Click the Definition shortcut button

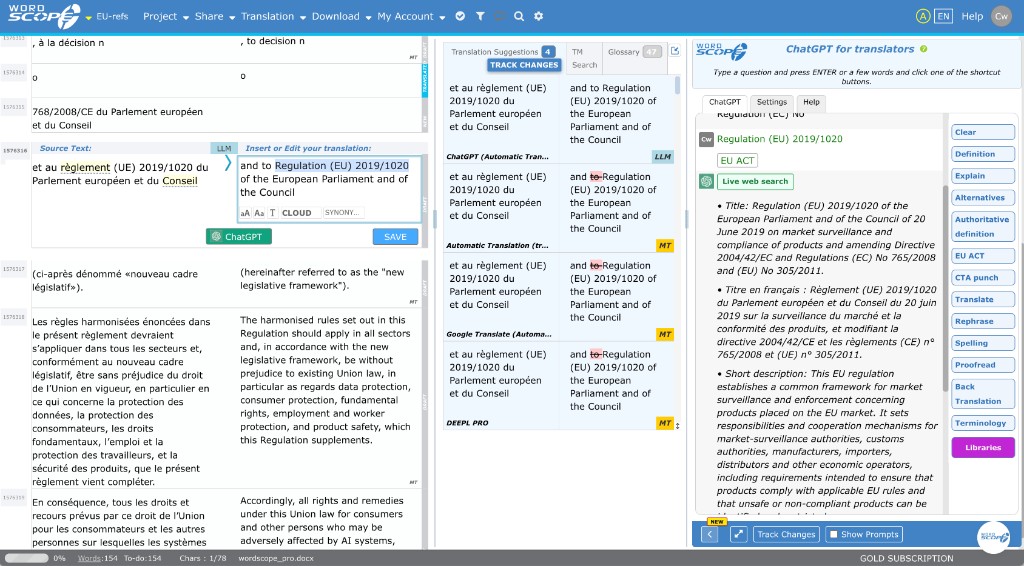point(983,154)
